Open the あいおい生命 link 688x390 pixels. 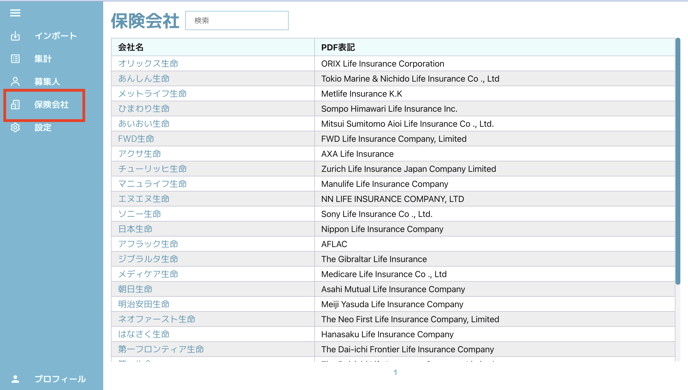[x=143, y=124]
